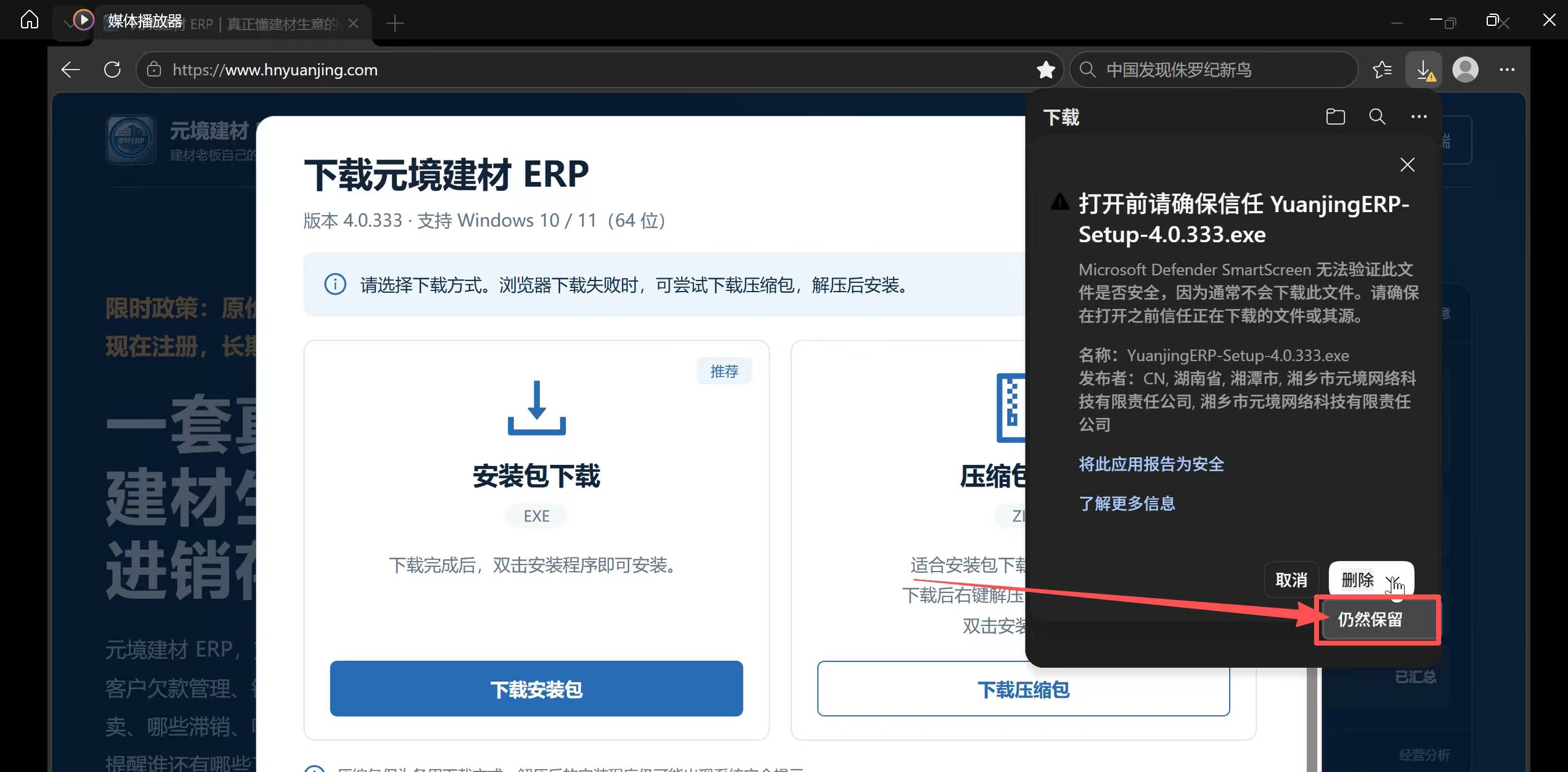Viewport: 1568px width, 772px height.
Task: Click the info icon in the blue notice
Action: (335, 285)
